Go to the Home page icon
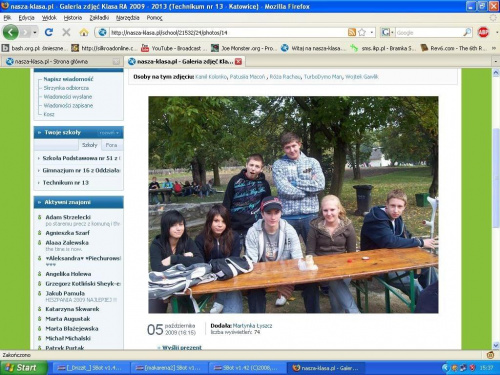The height and width of the screenshot is (375, 500). (x=84, y=32)
